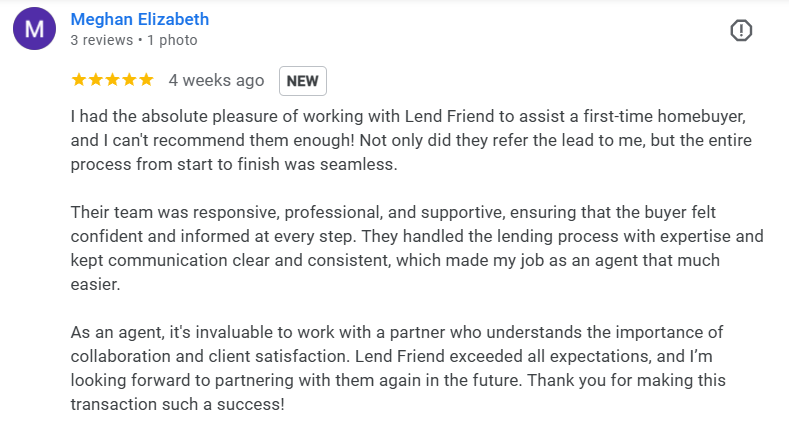Click the third gold rating star
This screenshot has width=789, height=426.
pos(112,79)
